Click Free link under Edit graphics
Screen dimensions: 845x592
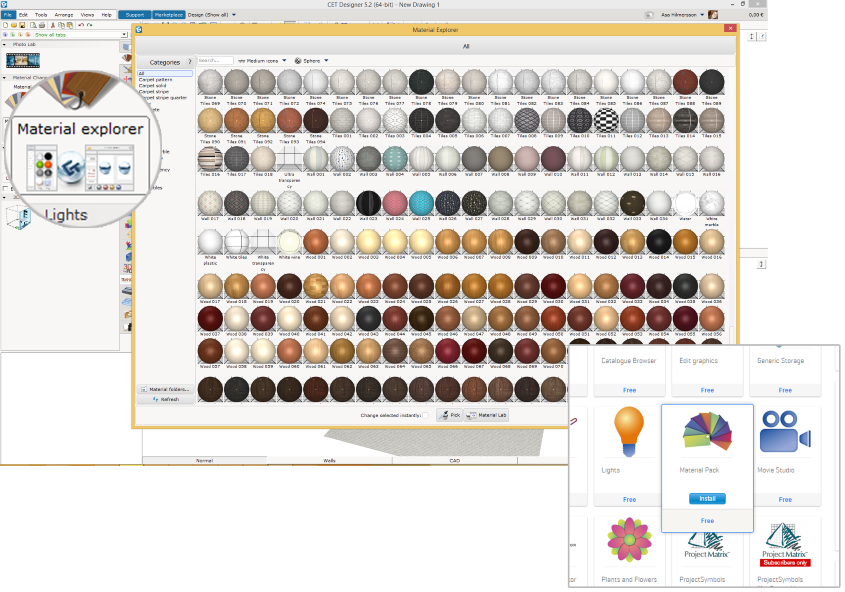pos(707,390)
